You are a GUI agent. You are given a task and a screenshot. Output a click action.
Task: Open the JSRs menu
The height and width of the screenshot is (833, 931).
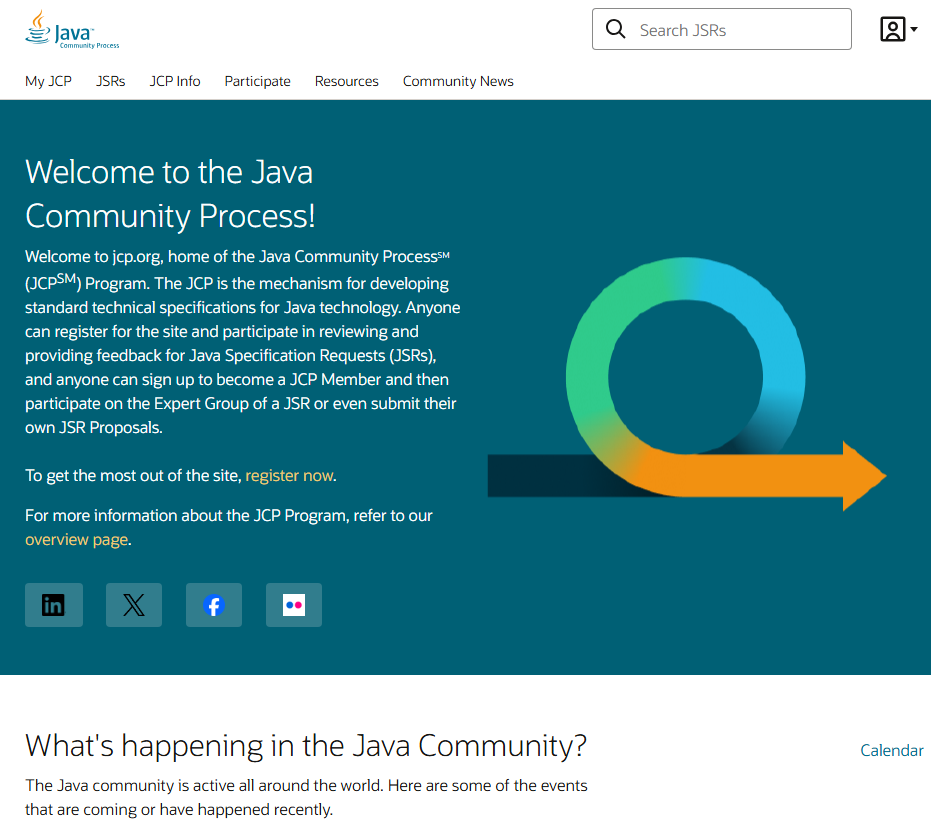(x=110, y=81)
